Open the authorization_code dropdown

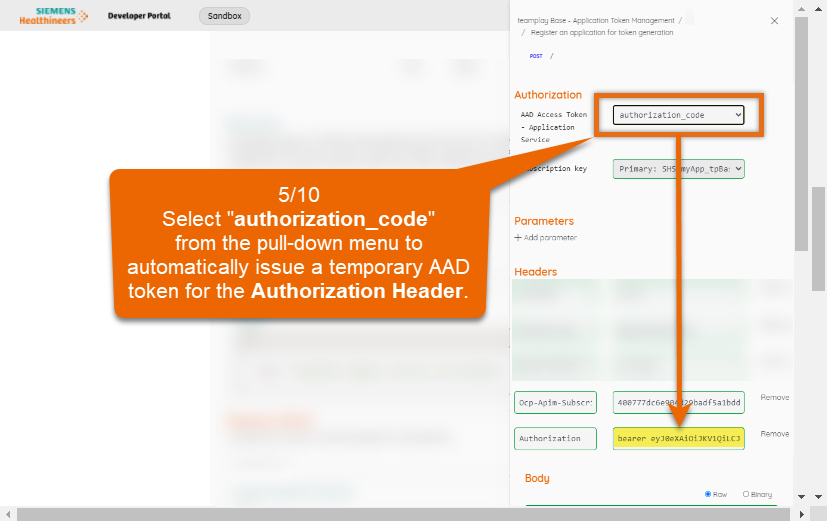tap(678, 115)
